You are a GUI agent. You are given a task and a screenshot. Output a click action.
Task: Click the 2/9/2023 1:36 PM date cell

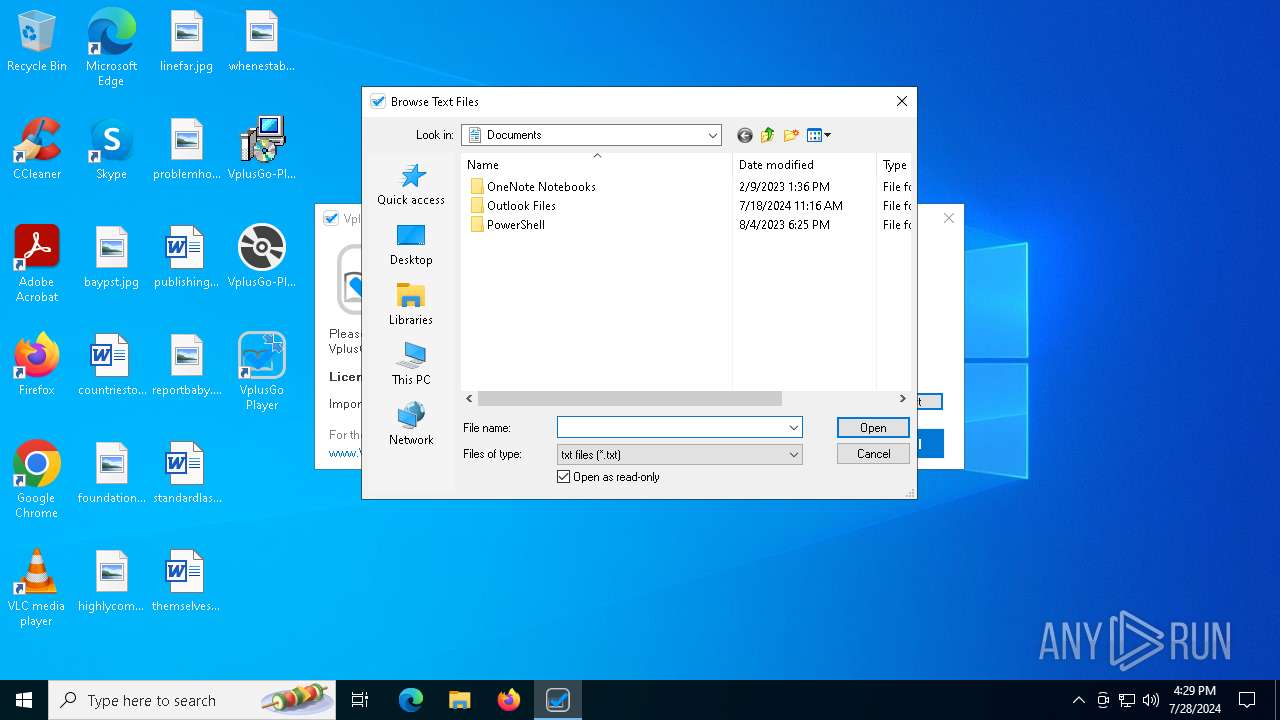coord(784,187)
